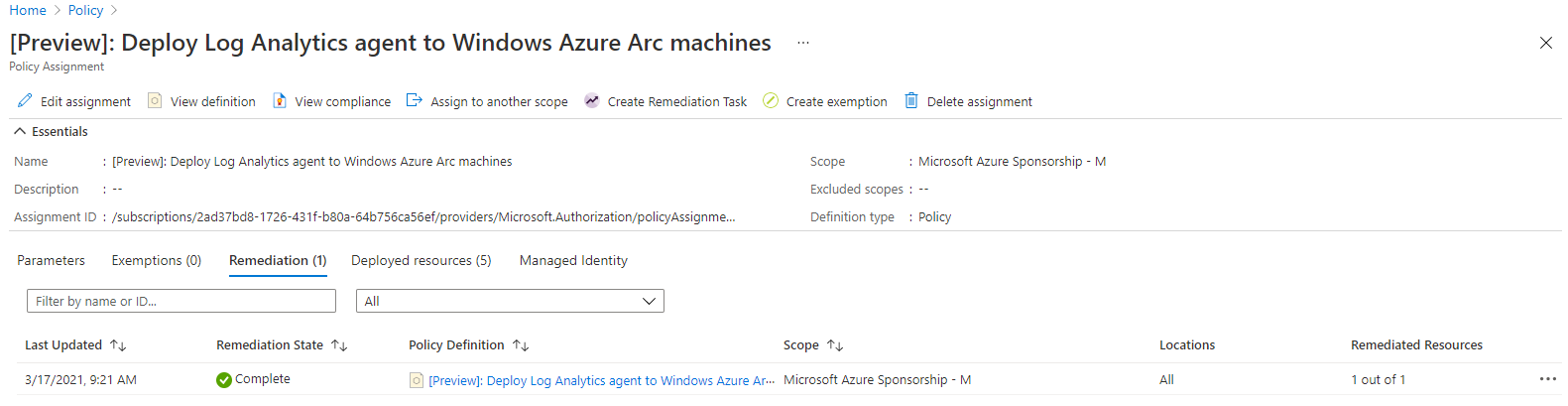The height and width of the screenshot is (406, 1568).
Task: Click the View definition icon
Action: coord(155,101)
